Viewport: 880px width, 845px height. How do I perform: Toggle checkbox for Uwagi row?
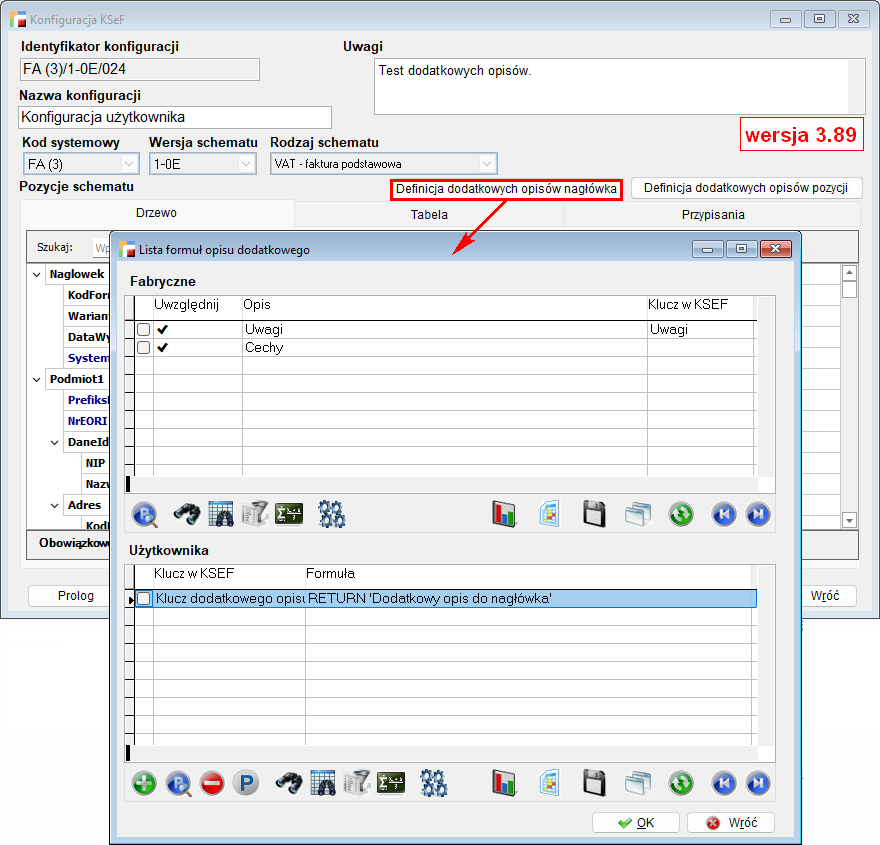click(144, 330)
